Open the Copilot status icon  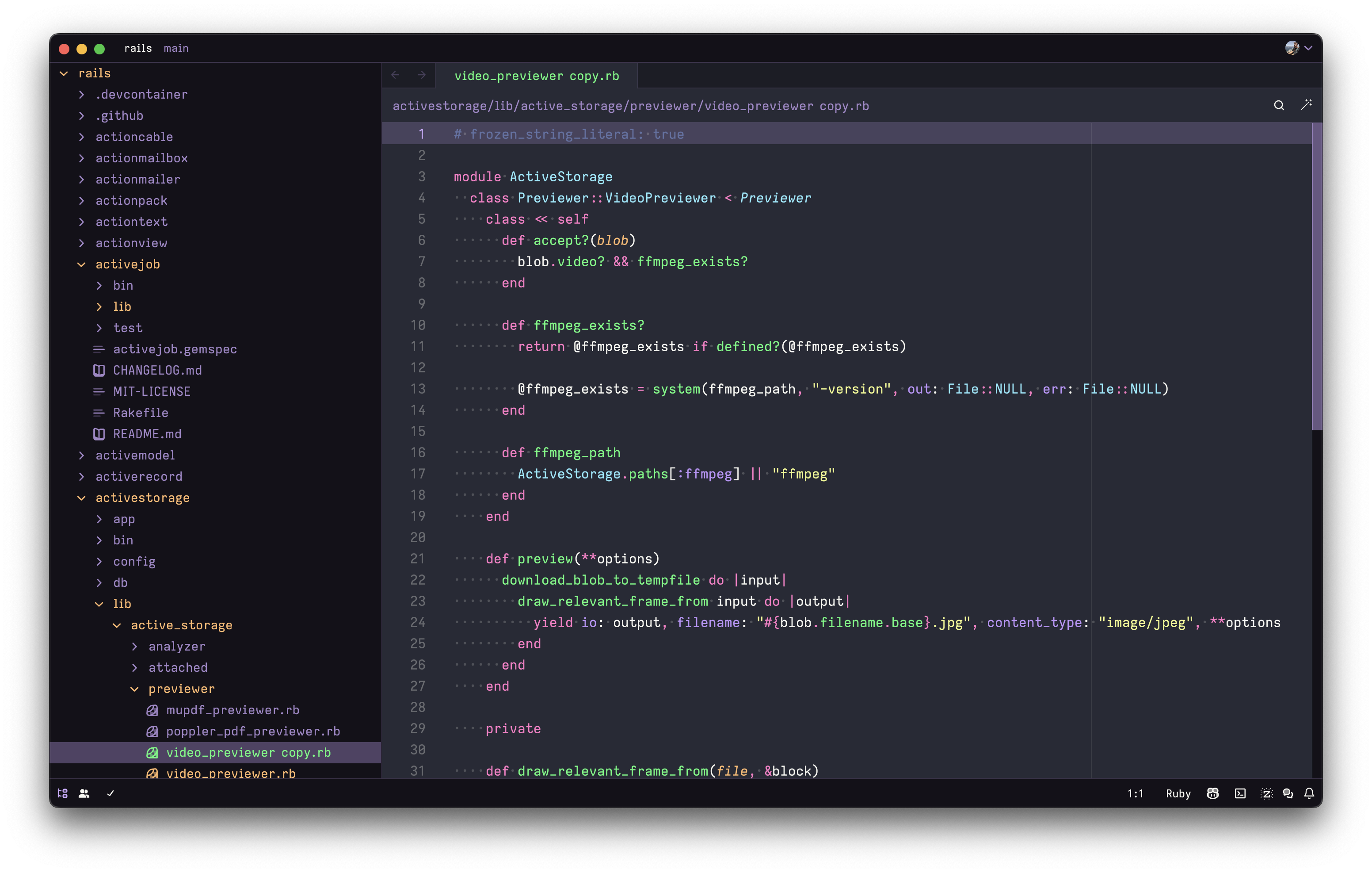coord(1212,793)
